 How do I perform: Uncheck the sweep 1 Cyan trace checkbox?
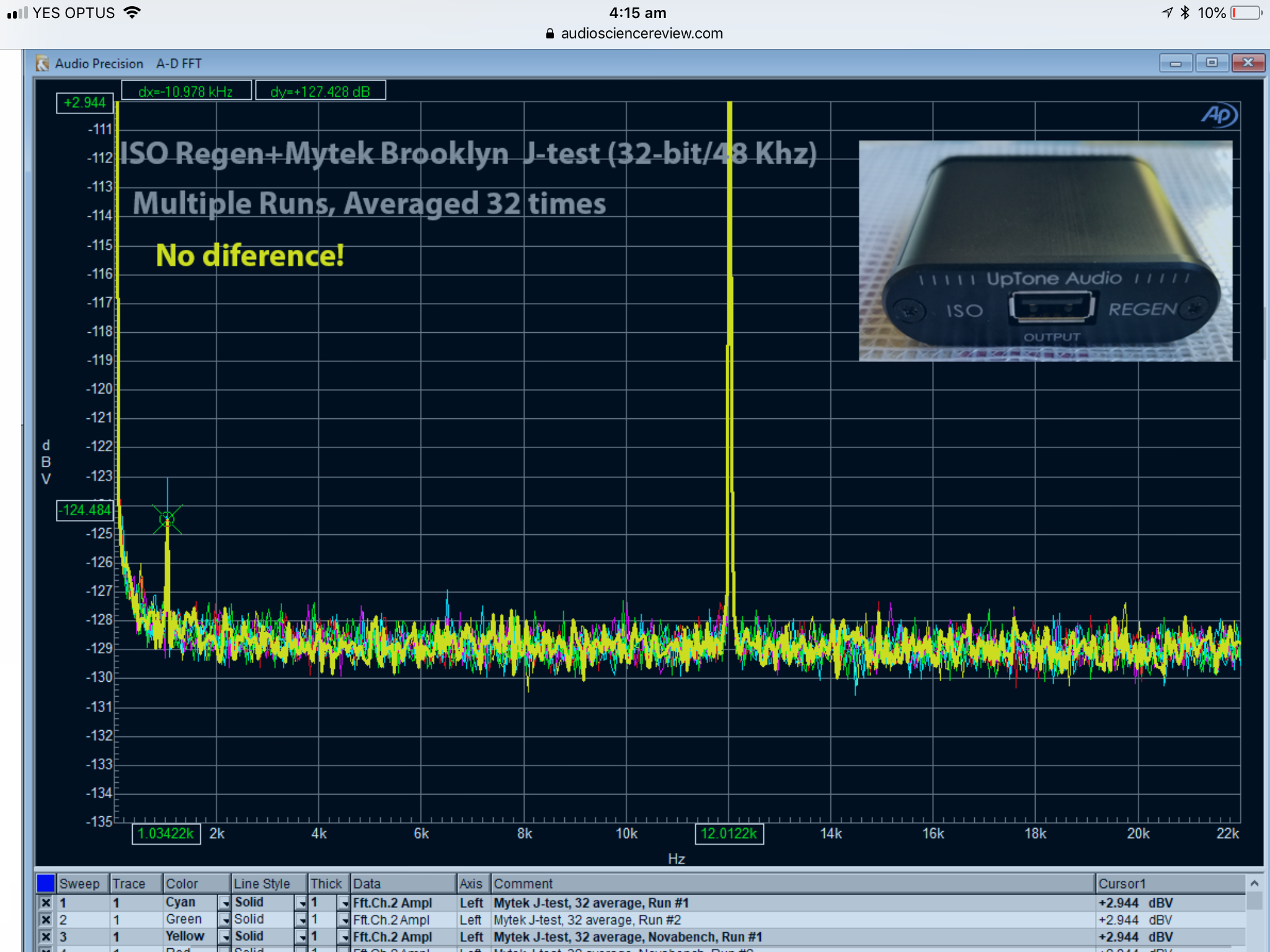46,903
